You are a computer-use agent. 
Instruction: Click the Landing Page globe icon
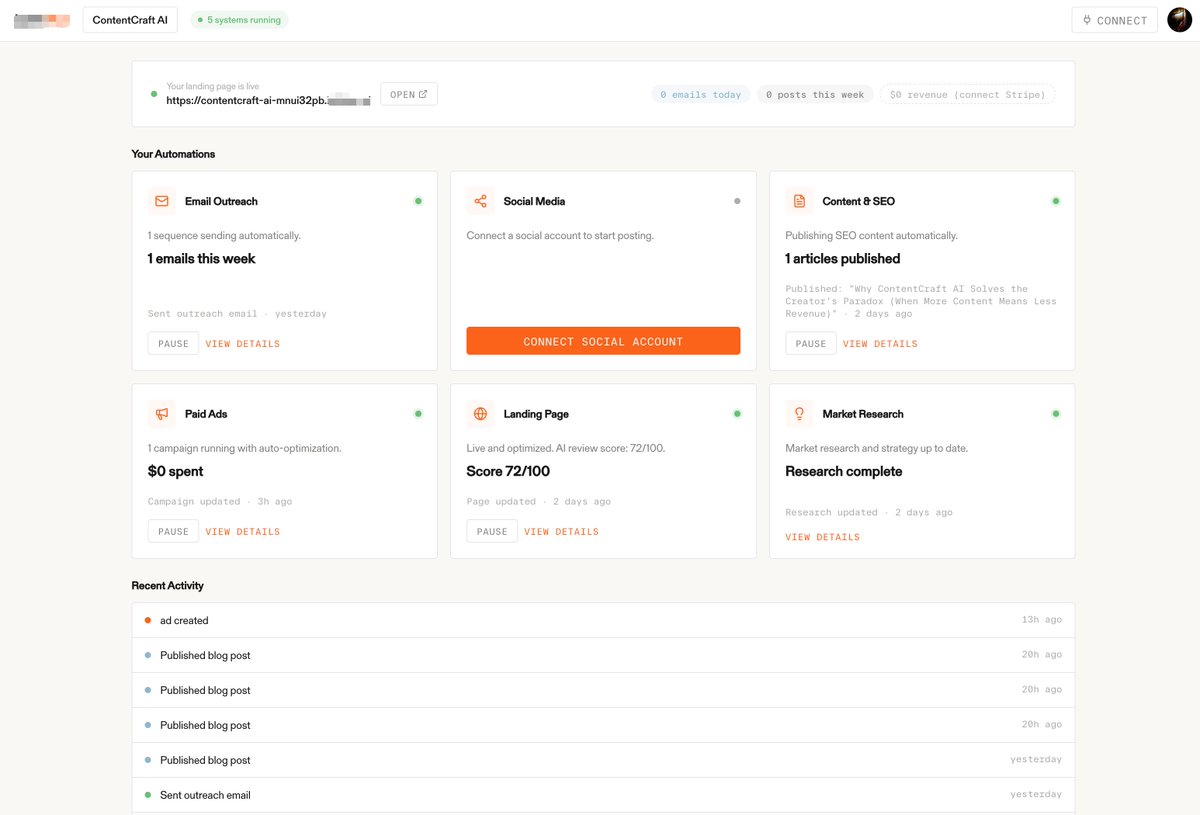point(481,414)
